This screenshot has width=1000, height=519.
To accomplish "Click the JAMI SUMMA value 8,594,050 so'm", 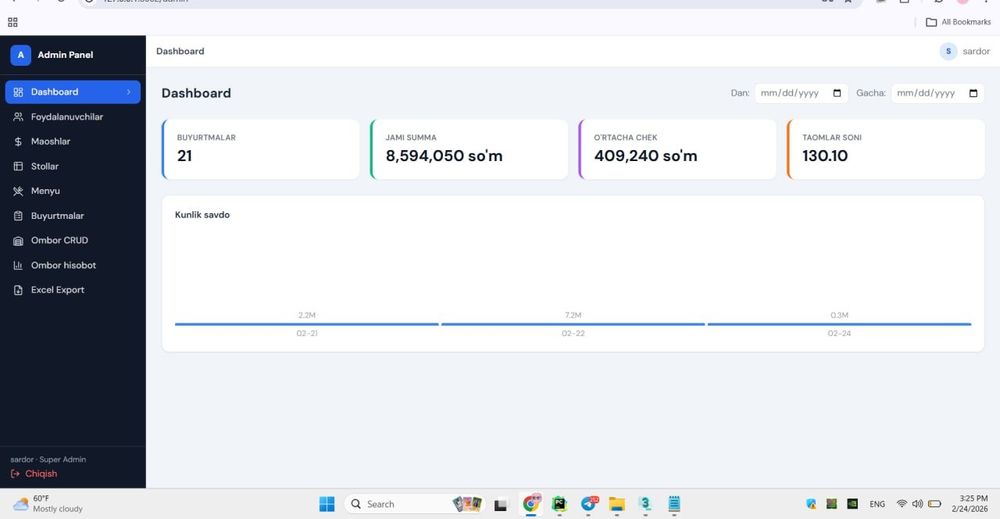I will pyautogui.click(x=444, y=156).
